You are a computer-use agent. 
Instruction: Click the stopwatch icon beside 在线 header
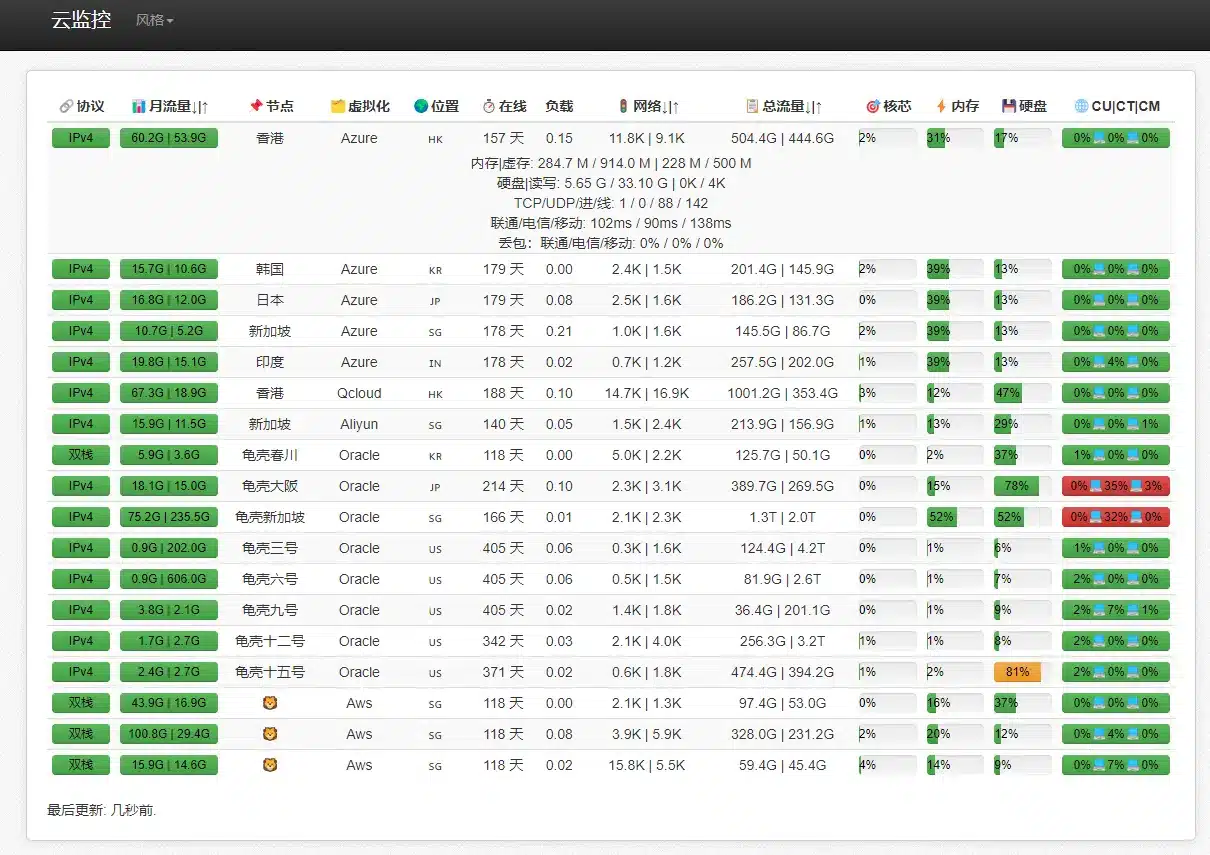[489, 106]
